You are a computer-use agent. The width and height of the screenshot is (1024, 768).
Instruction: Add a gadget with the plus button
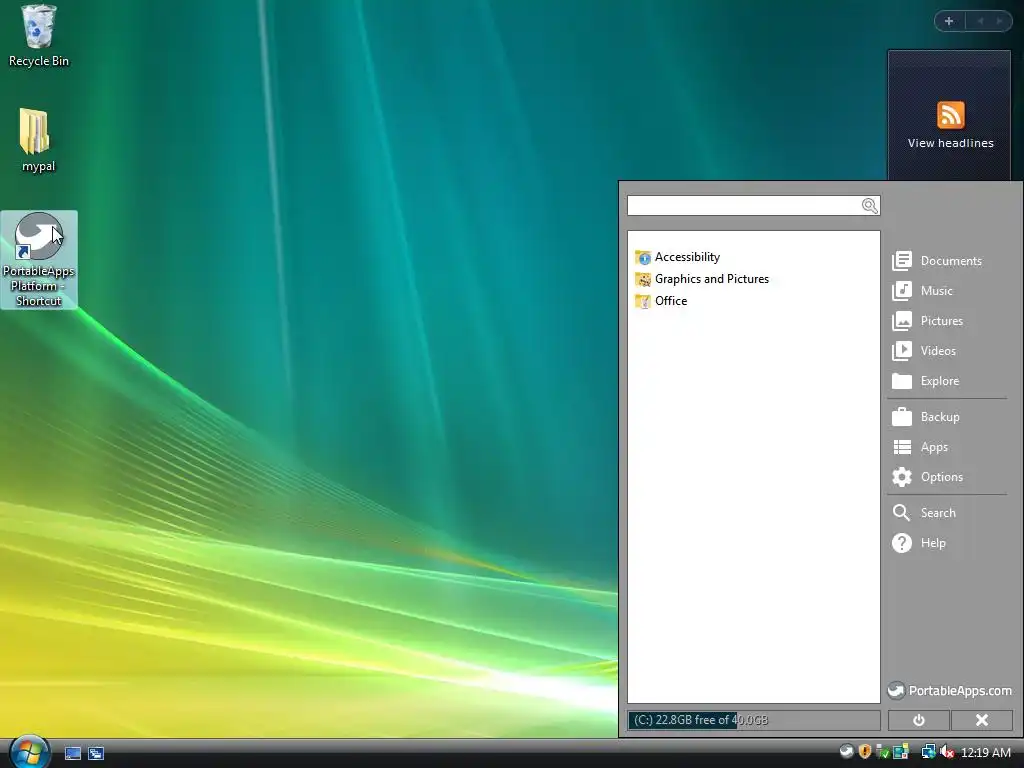tap(949, 21)
